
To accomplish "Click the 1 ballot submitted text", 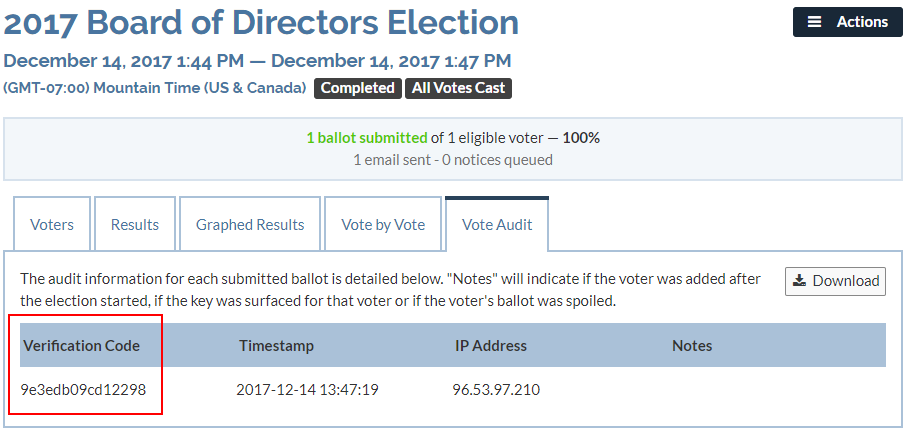I will click(x=367, y=138).
